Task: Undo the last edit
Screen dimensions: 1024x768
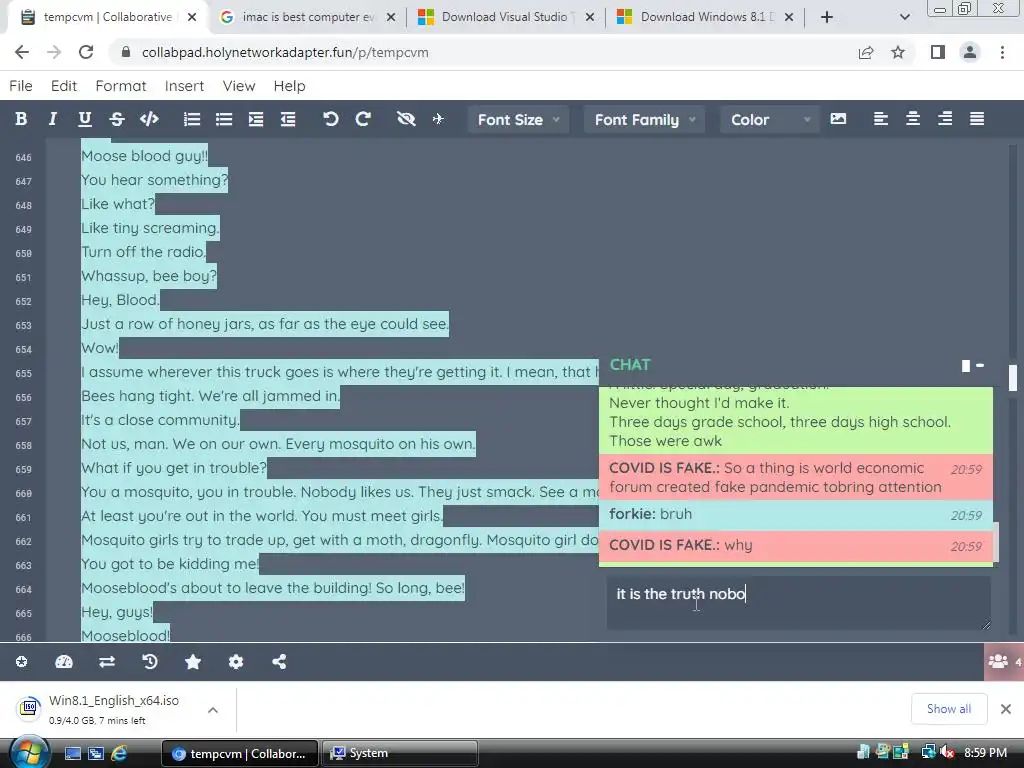Action: click(330, 119)
